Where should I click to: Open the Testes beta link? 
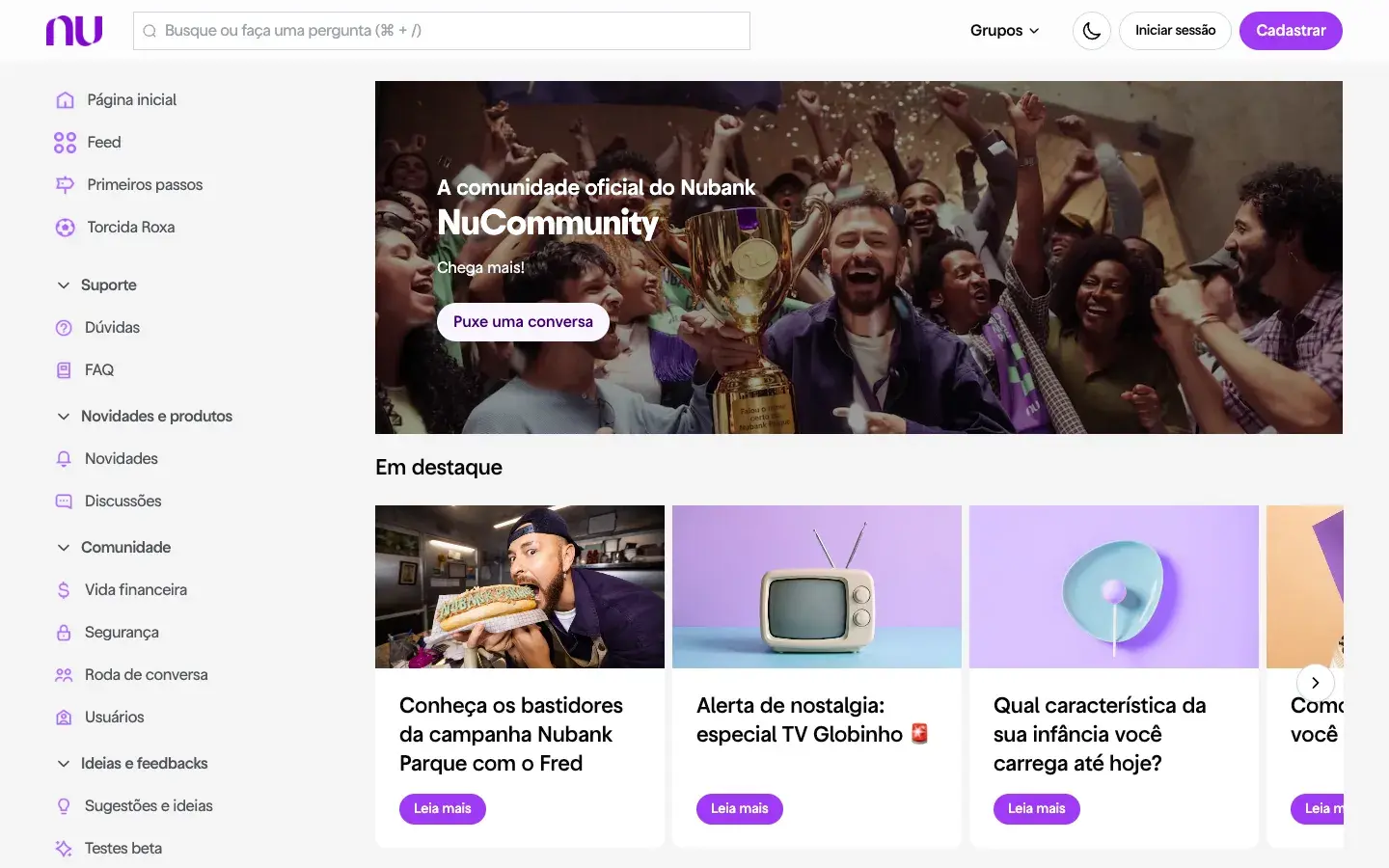(123, 849)
